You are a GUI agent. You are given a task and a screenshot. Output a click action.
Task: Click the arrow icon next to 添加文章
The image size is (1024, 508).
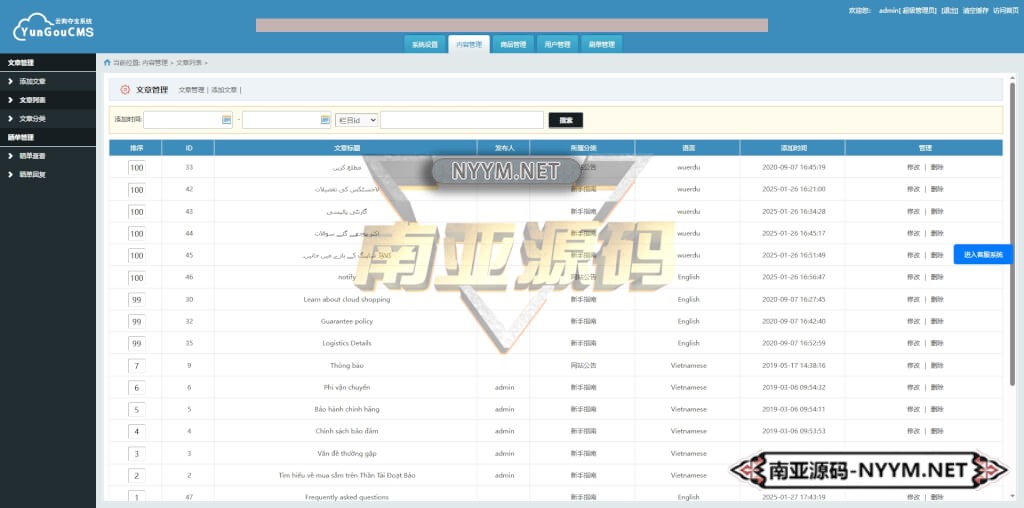pyautogui.click(x=10, y=81)
